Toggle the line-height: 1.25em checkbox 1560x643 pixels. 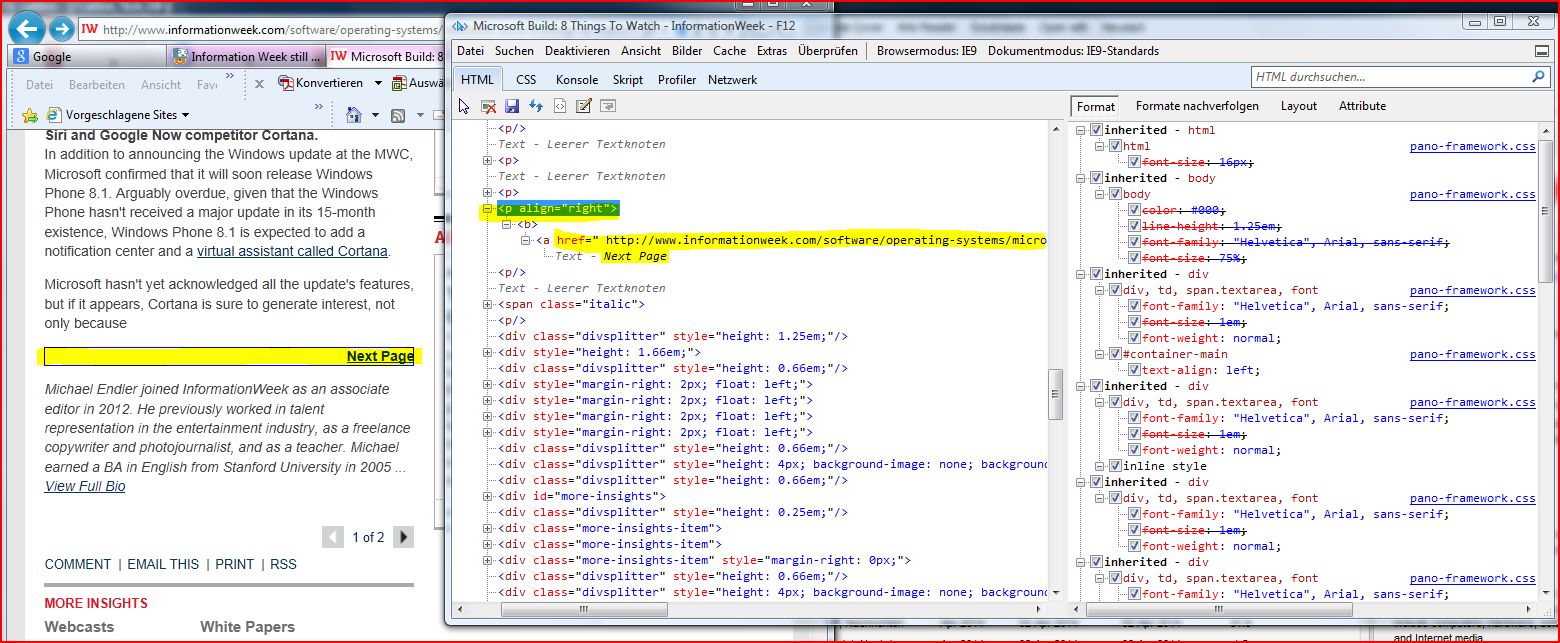(1133, 226)
